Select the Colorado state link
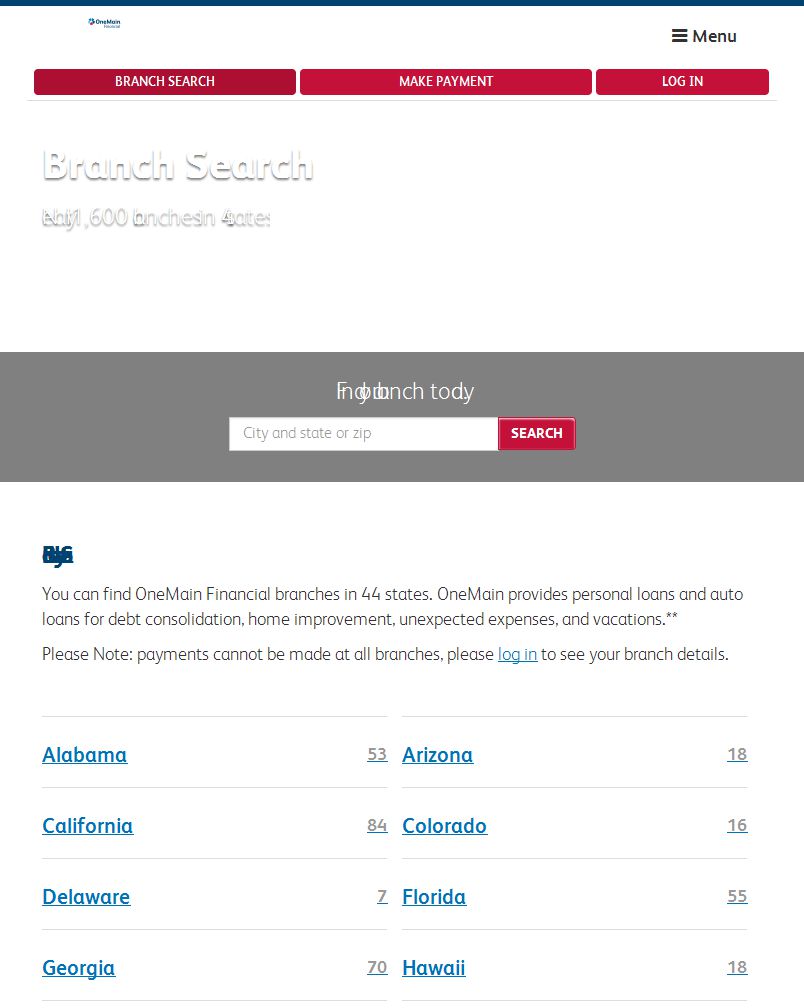 click(444, 825)
